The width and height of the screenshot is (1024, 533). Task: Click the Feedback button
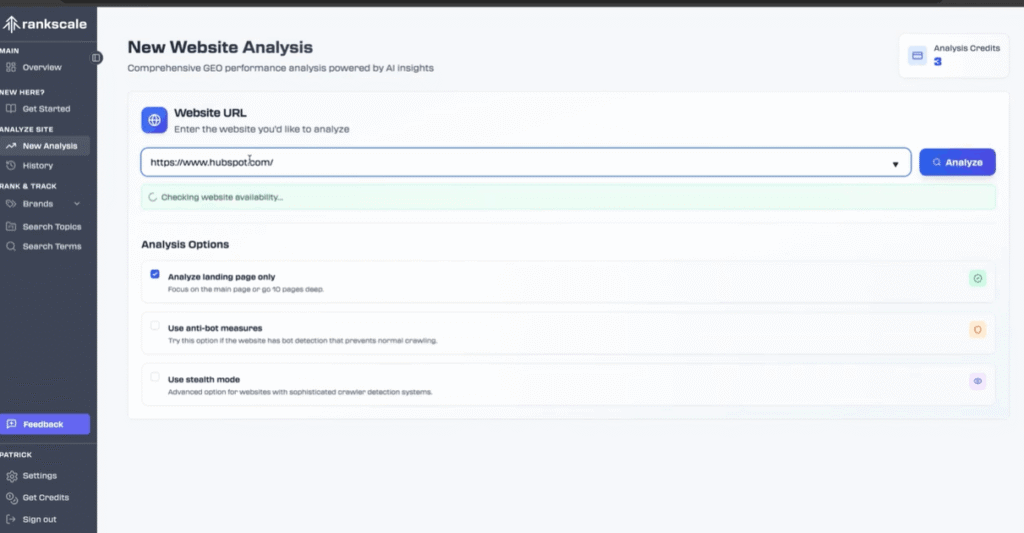click(x=44, y=424)
